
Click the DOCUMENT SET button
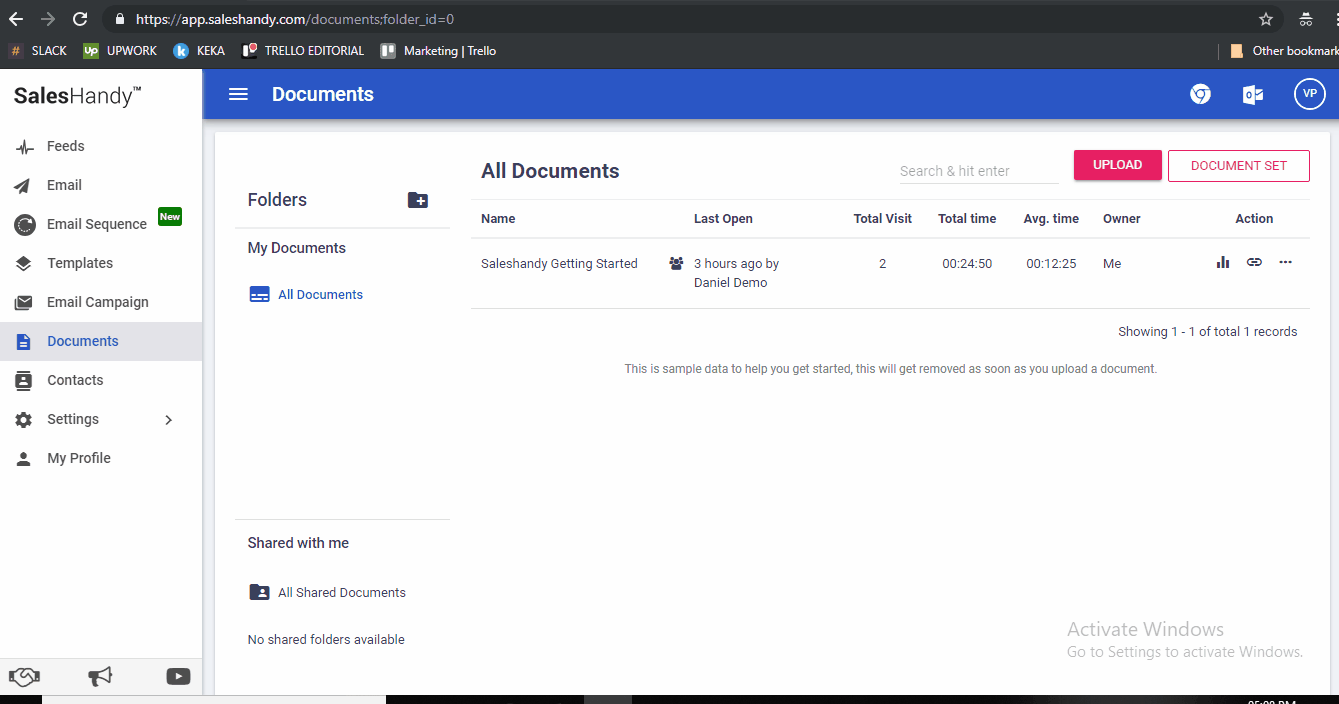[1238, 165]
